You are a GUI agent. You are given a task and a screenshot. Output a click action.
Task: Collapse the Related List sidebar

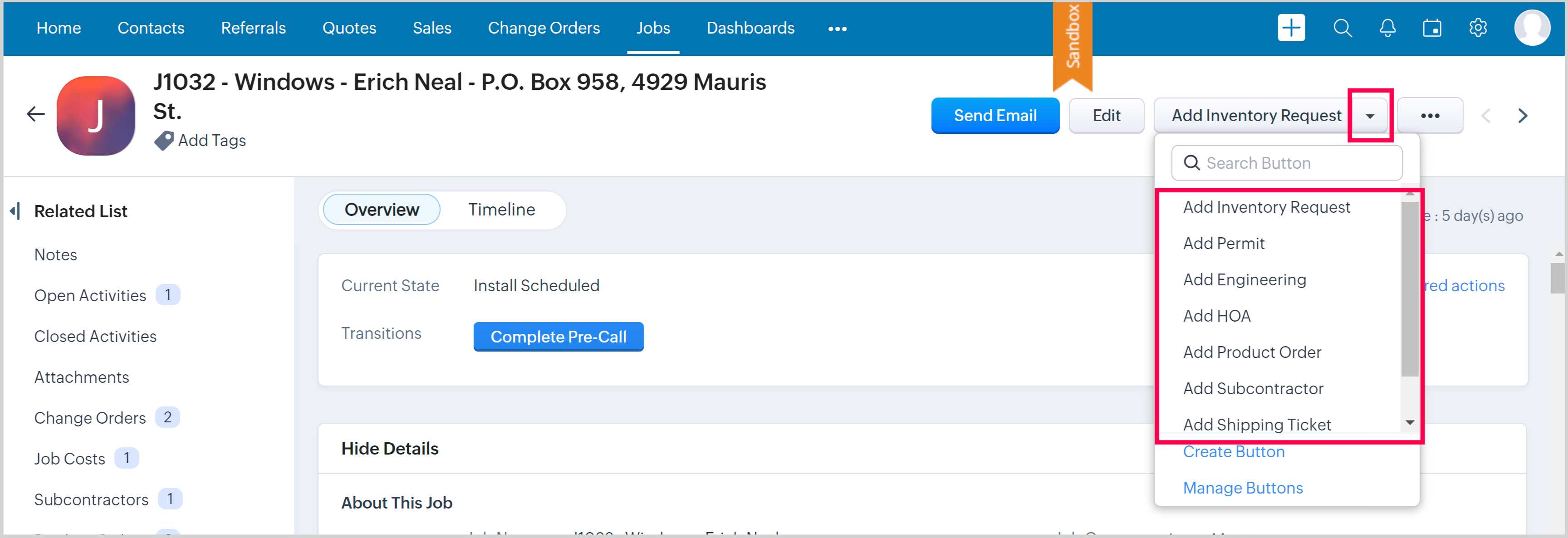[15, 211]
